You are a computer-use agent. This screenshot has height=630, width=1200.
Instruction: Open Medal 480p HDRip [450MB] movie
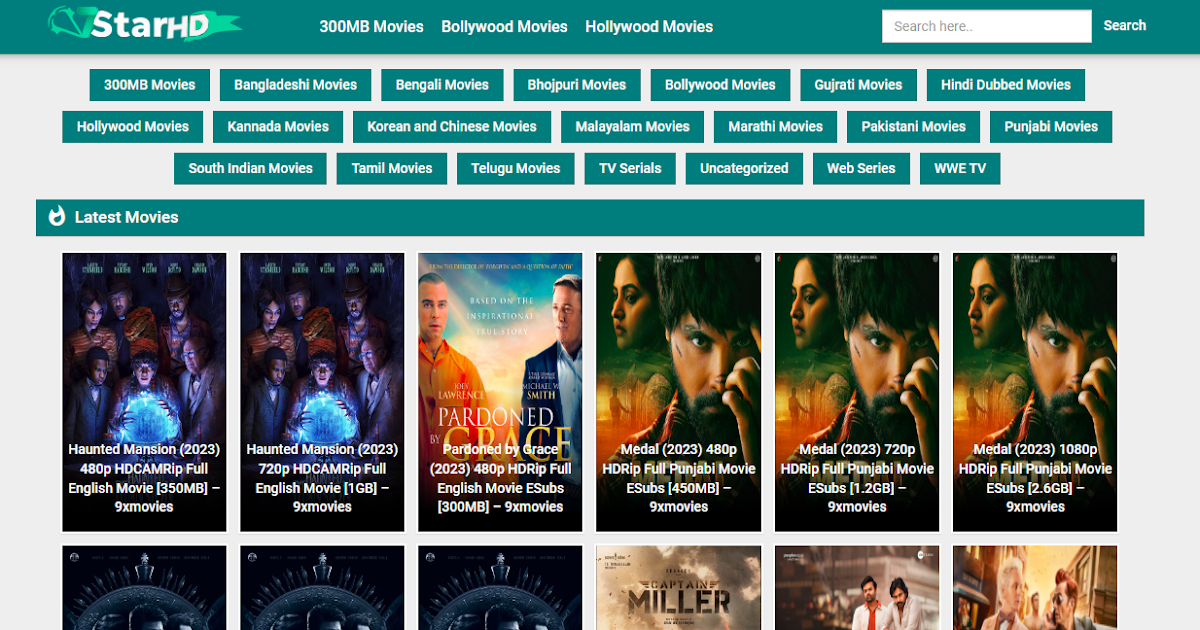678,392
